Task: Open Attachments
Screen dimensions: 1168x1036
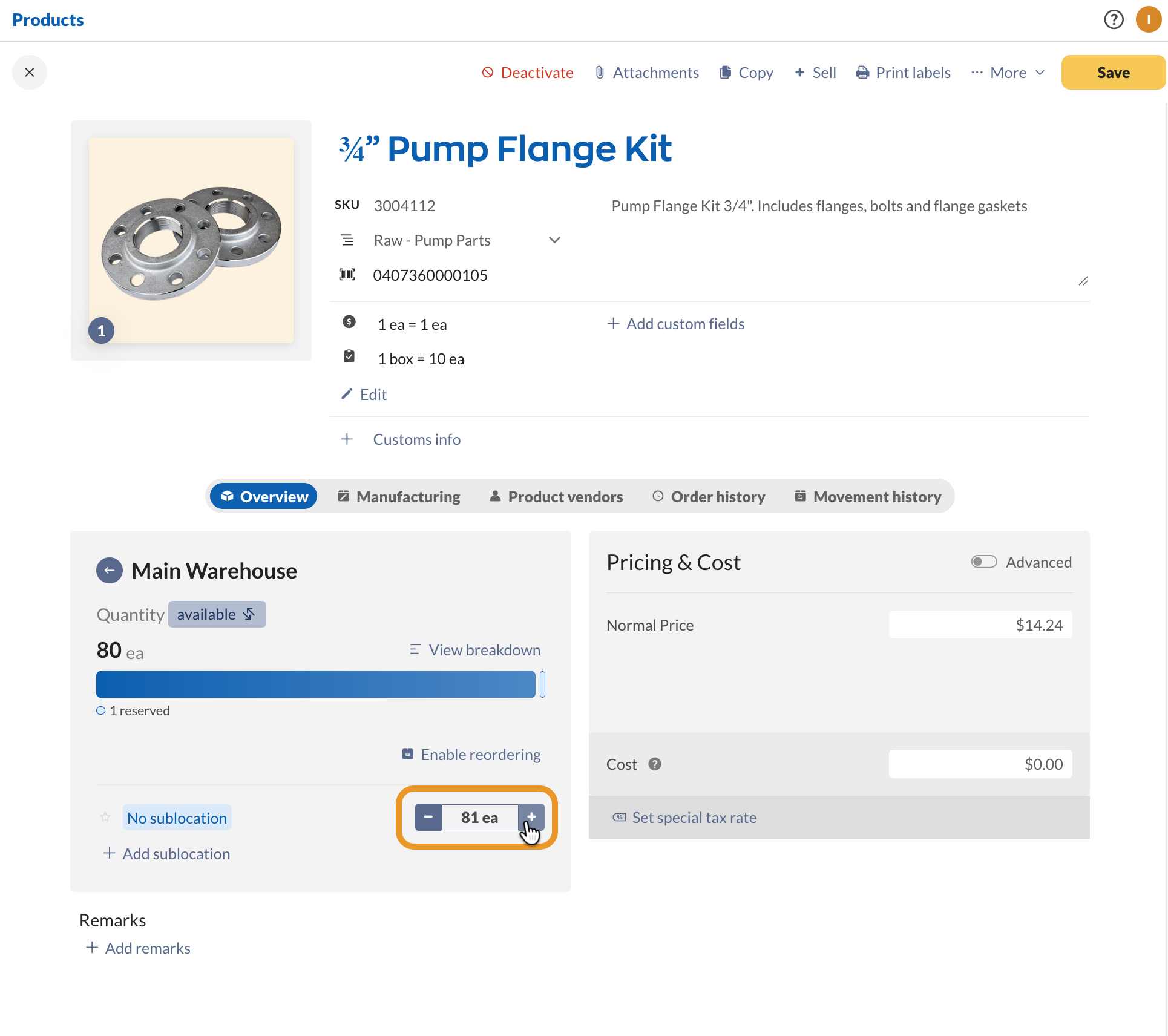Action: point(646,73)
